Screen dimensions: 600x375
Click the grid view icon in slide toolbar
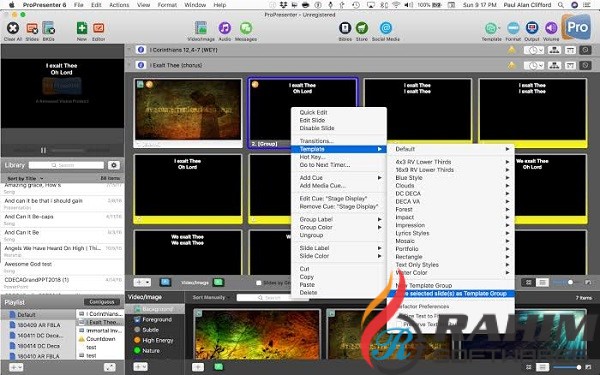pos(528,282)
